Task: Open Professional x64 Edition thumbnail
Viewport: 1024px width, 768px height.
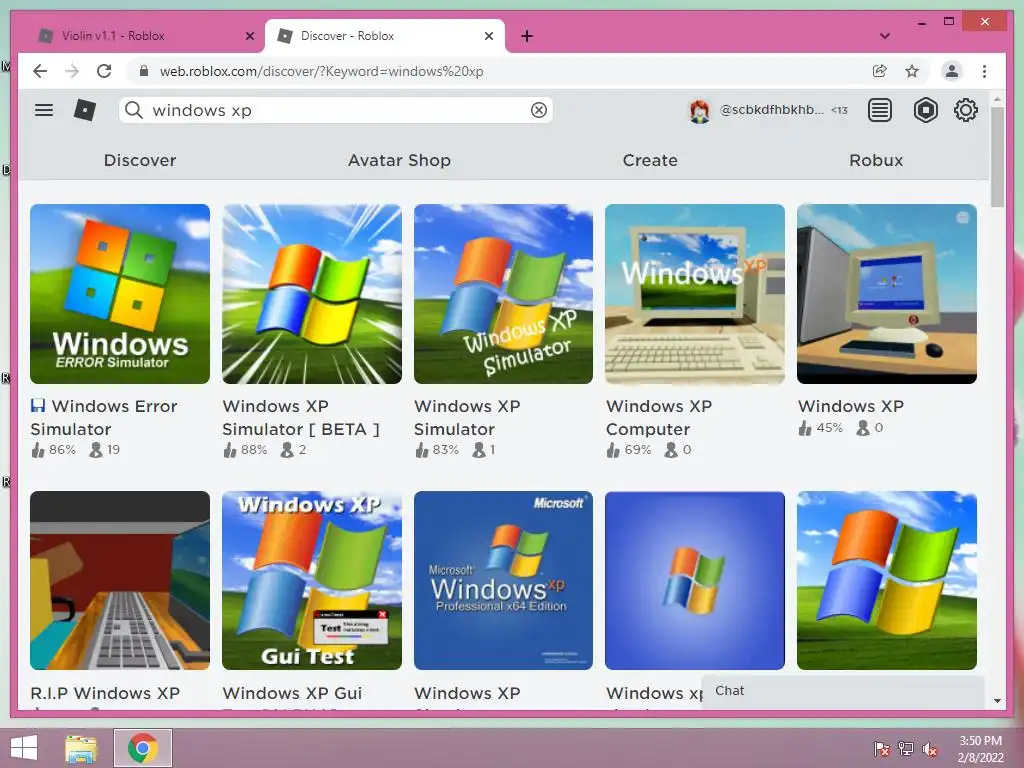Action: coord(504,581)
